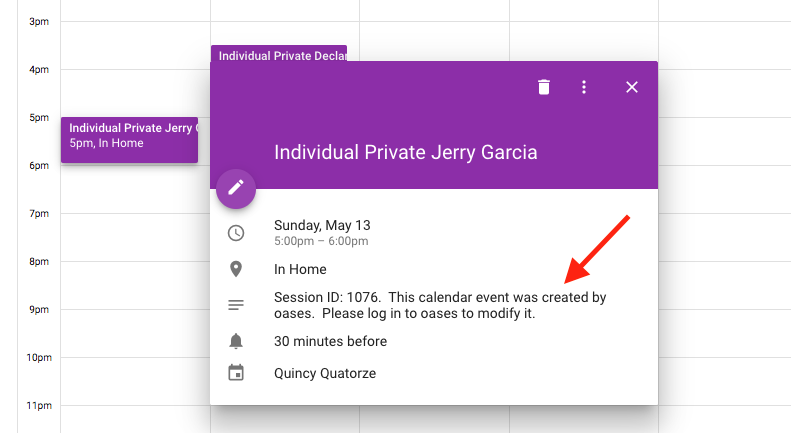The height and width of the screenshot is (433, 791).
Task: Click the 11pm time label
Action: pos(39,405)
